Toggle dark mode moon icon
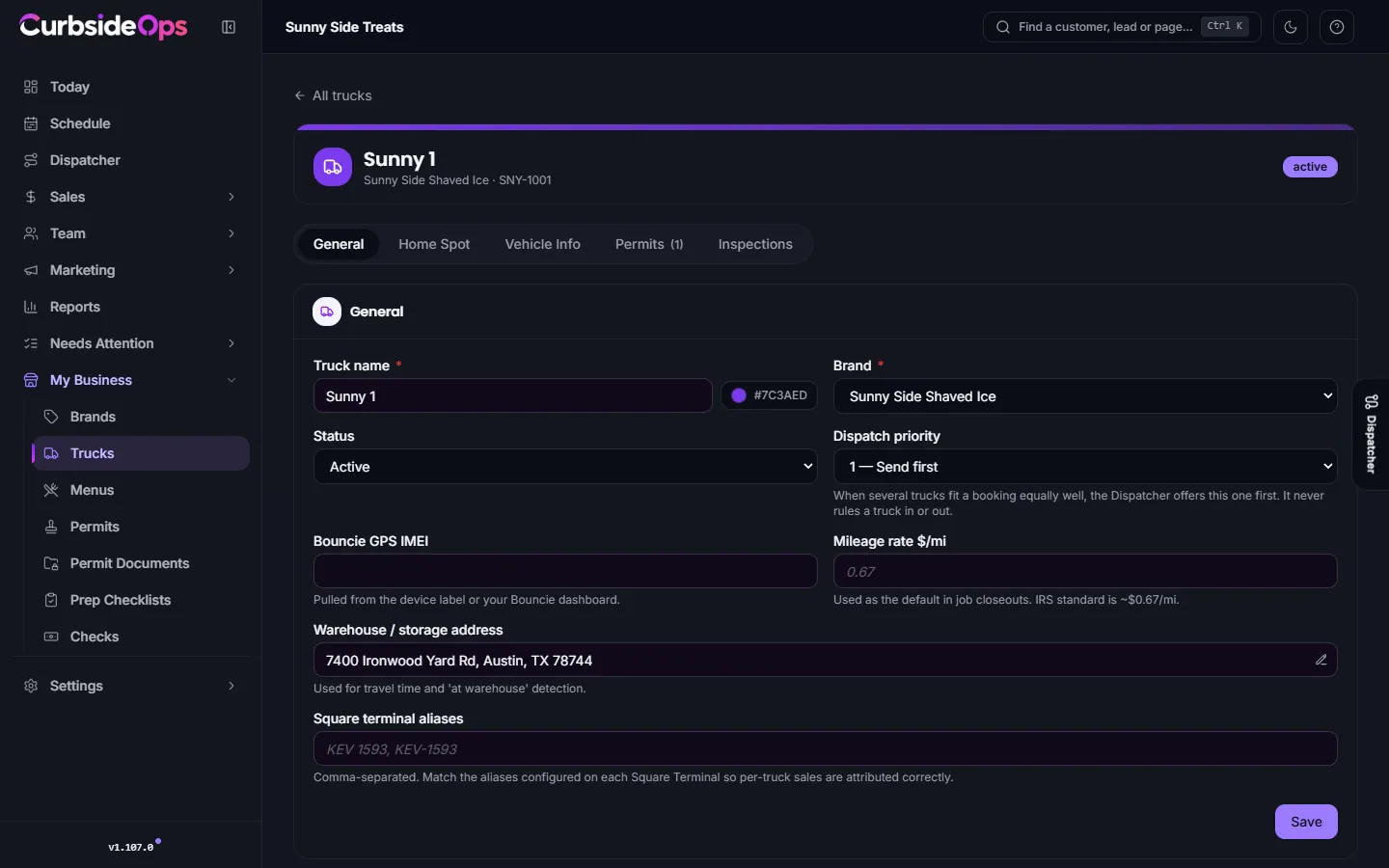Screen dimensions: 1389x868 pos(1291,27)
